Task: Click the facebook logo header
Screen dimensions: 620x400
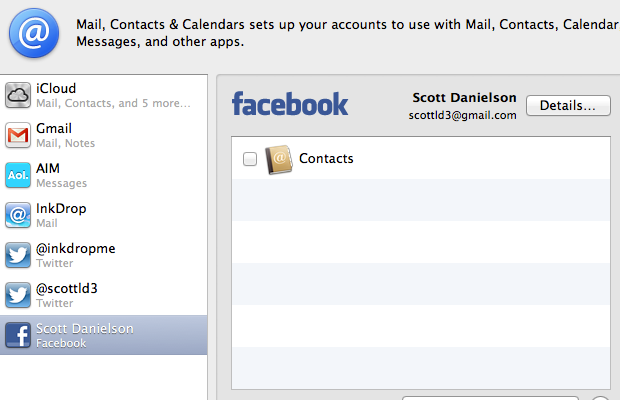Action: pyautogui.click(x=290, y=104)
